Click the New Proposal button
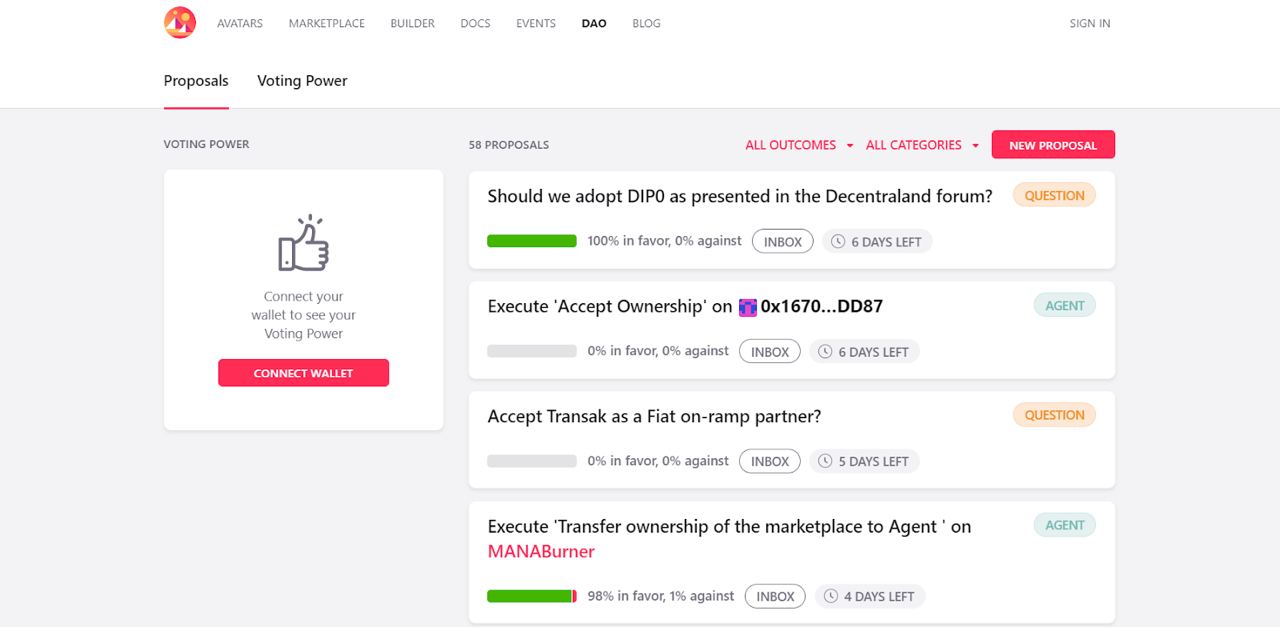The height and width of the screenshot is (627, 1280). 1053,145
